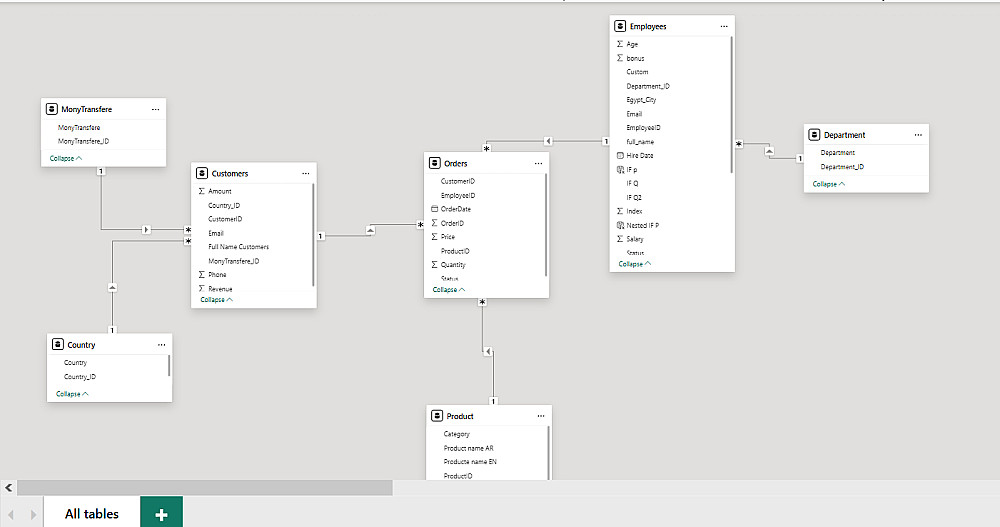Select the Salary field in Employees
This screenshot has width=1000, height=527.
tap(635, 239)
